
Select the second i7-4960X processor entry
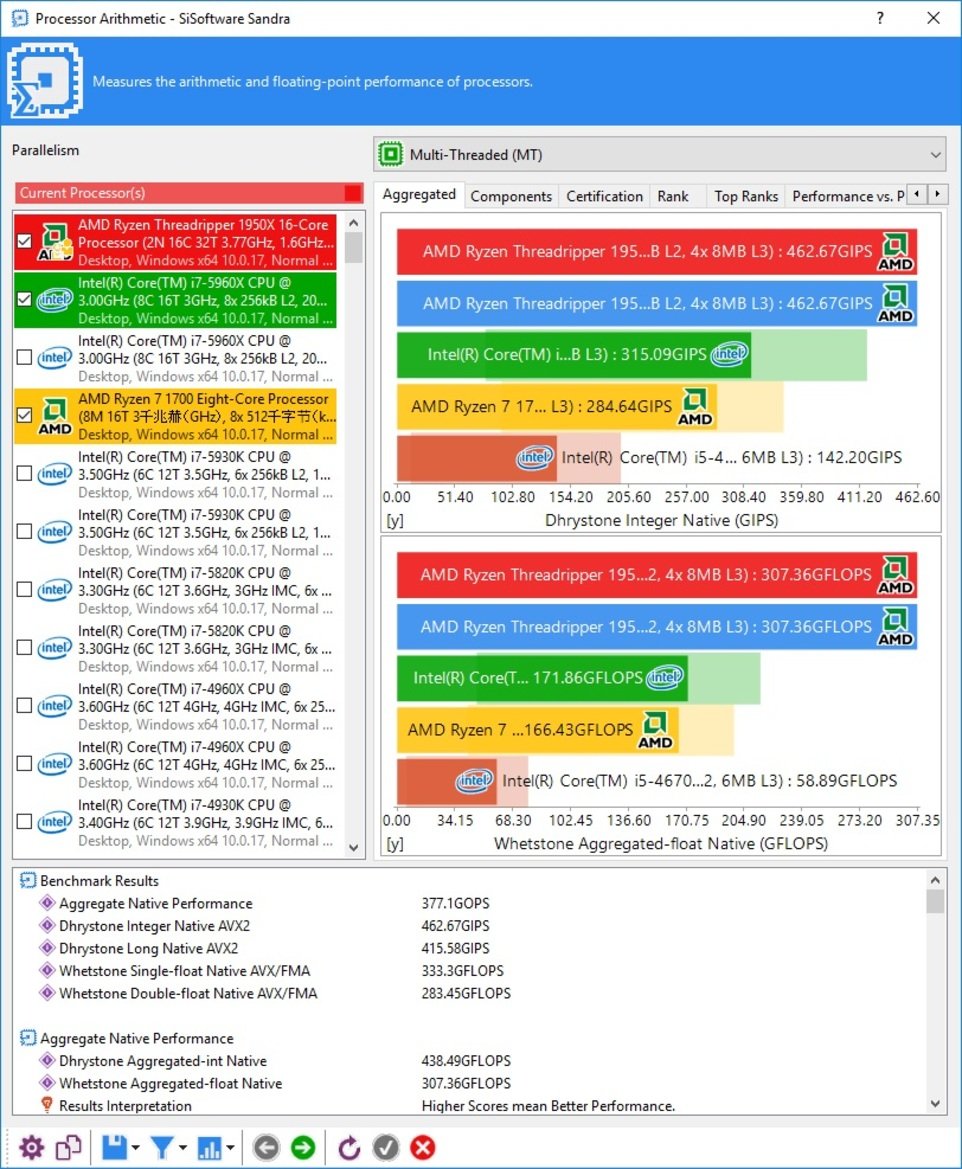176,764
